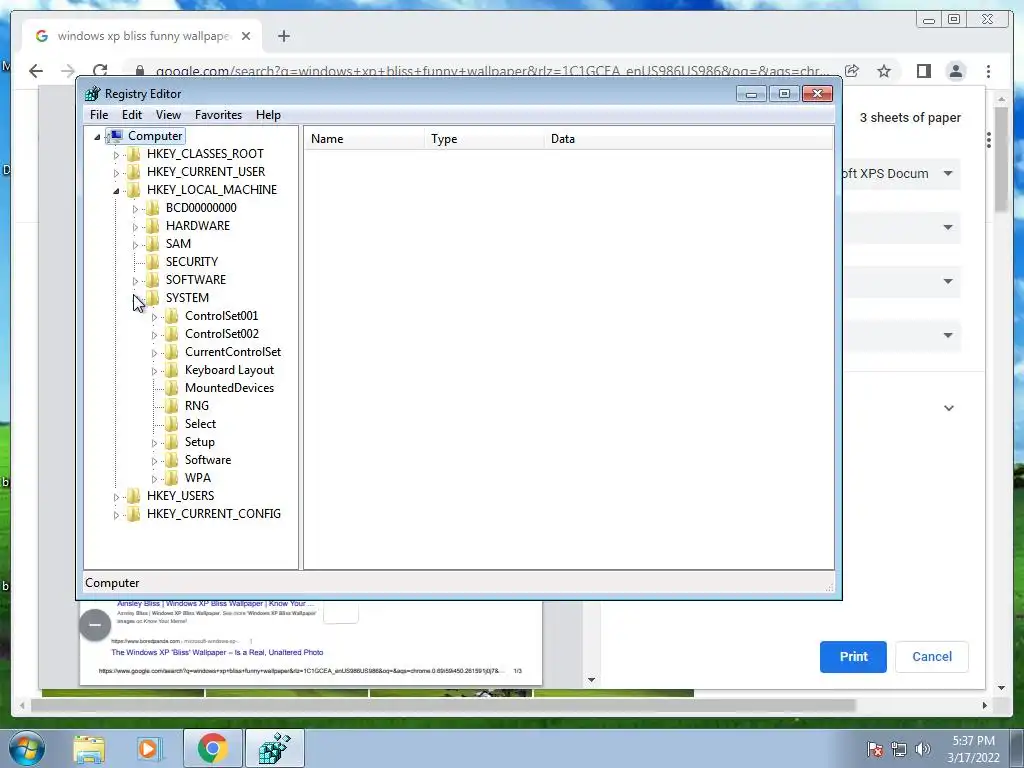Expand the BCD00000000 key
This screenshot has height=768, width=1024.
135,209
